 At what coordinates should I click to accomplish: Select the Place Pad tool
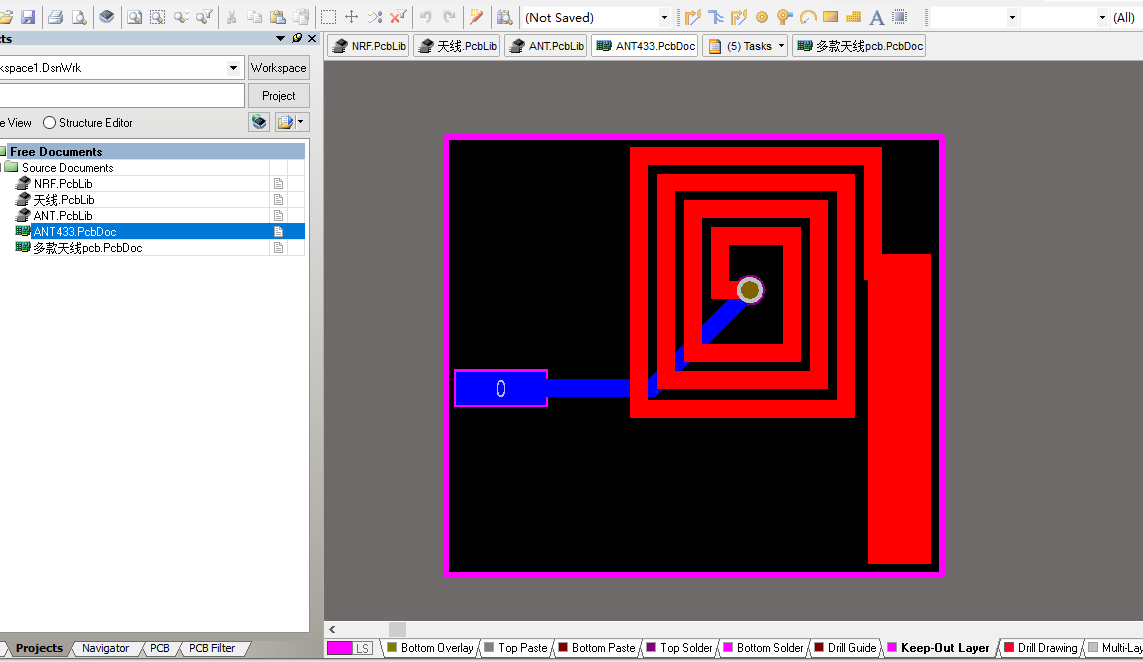click(x=762, y=17)
